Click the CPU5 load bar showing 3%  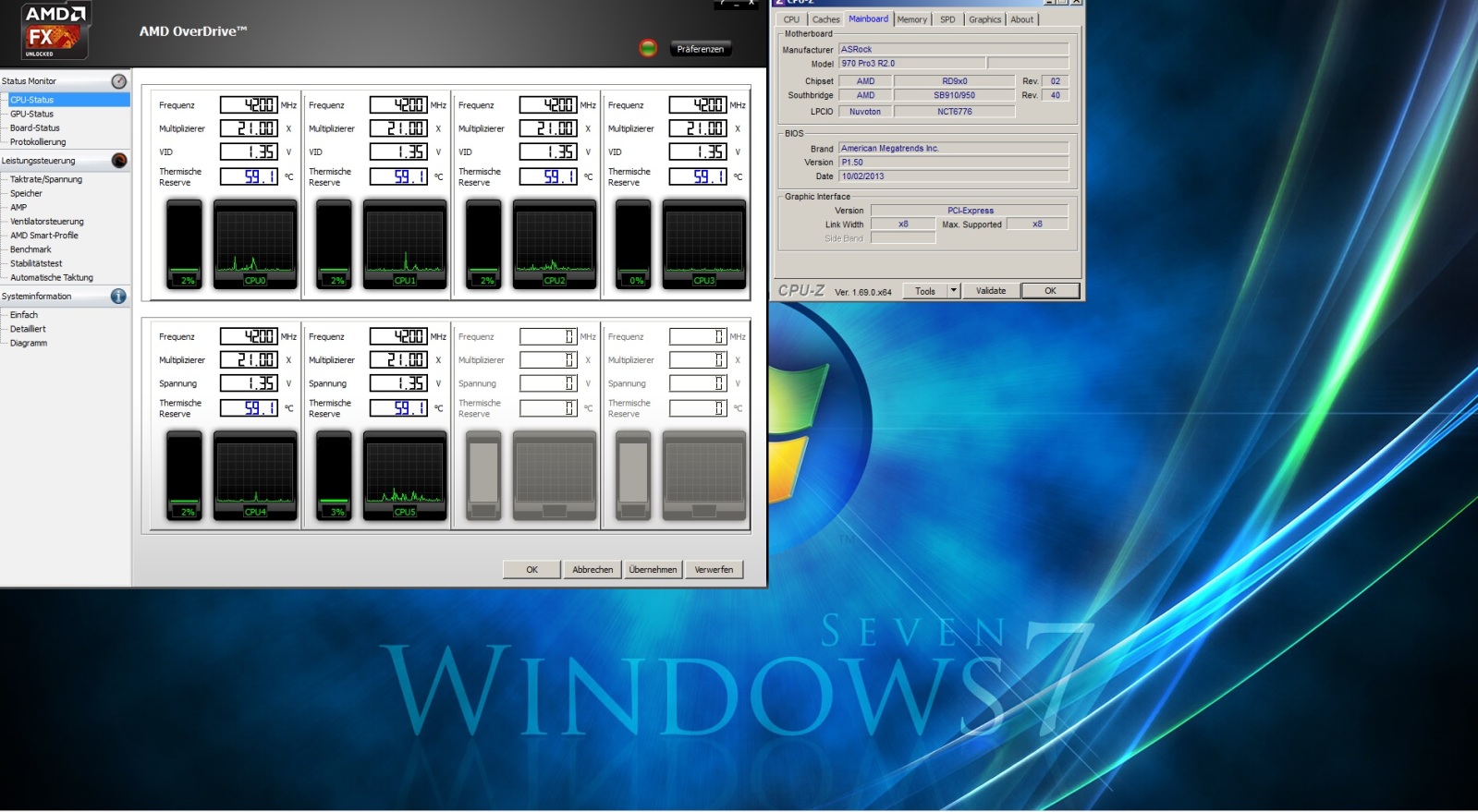pyautogui.click(x=334, y=476)
